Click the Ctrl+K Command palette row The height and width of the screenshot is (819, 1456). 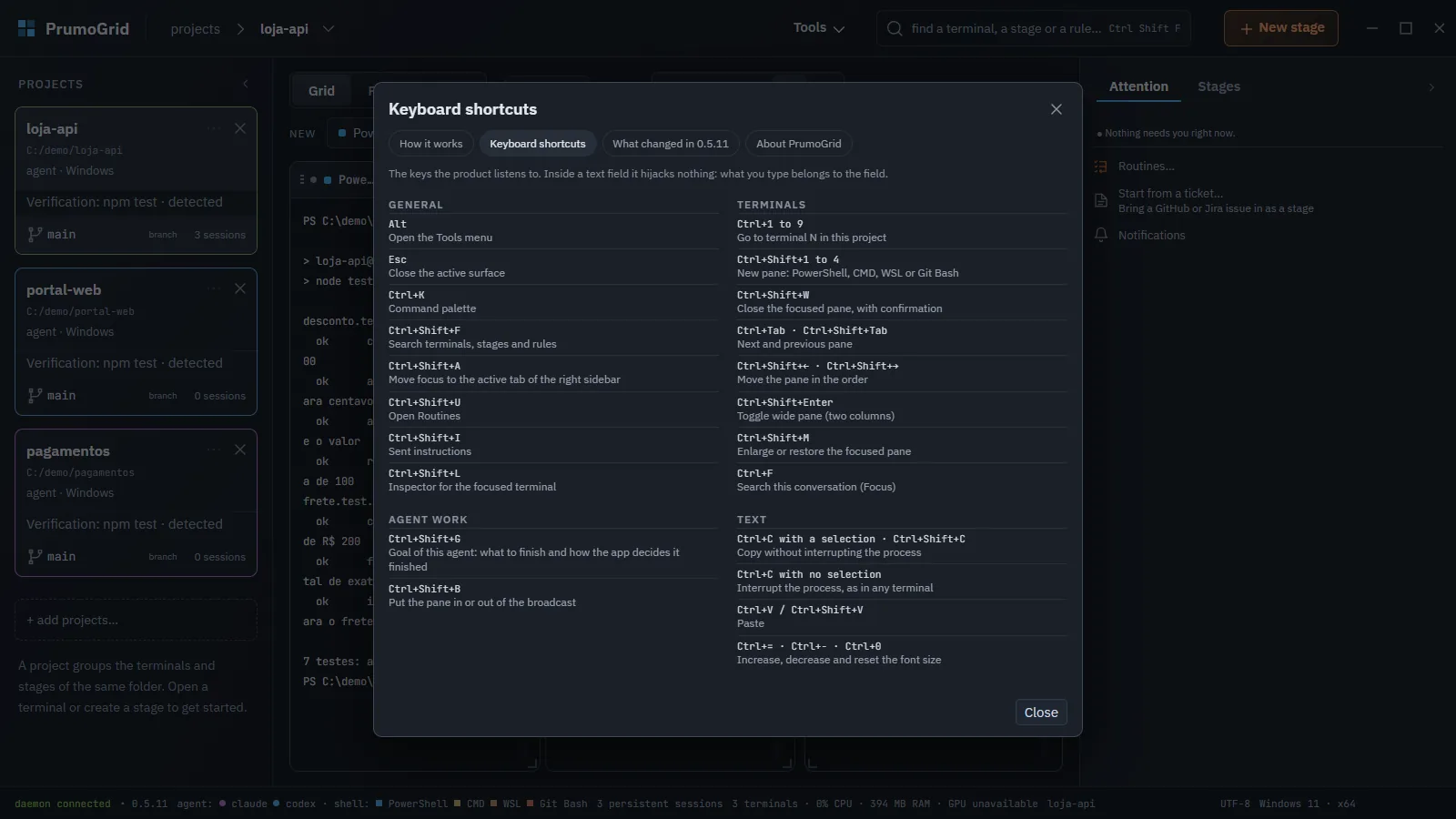pyautogui.click(x=553, y=301)
